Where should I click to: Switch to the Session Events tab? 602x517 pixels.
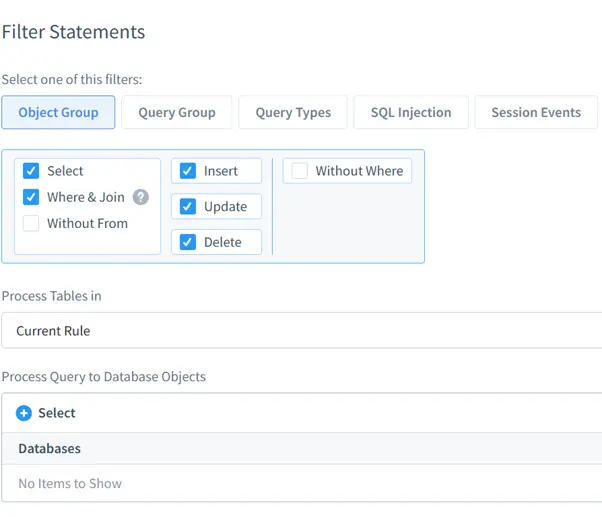pos(535,112)
